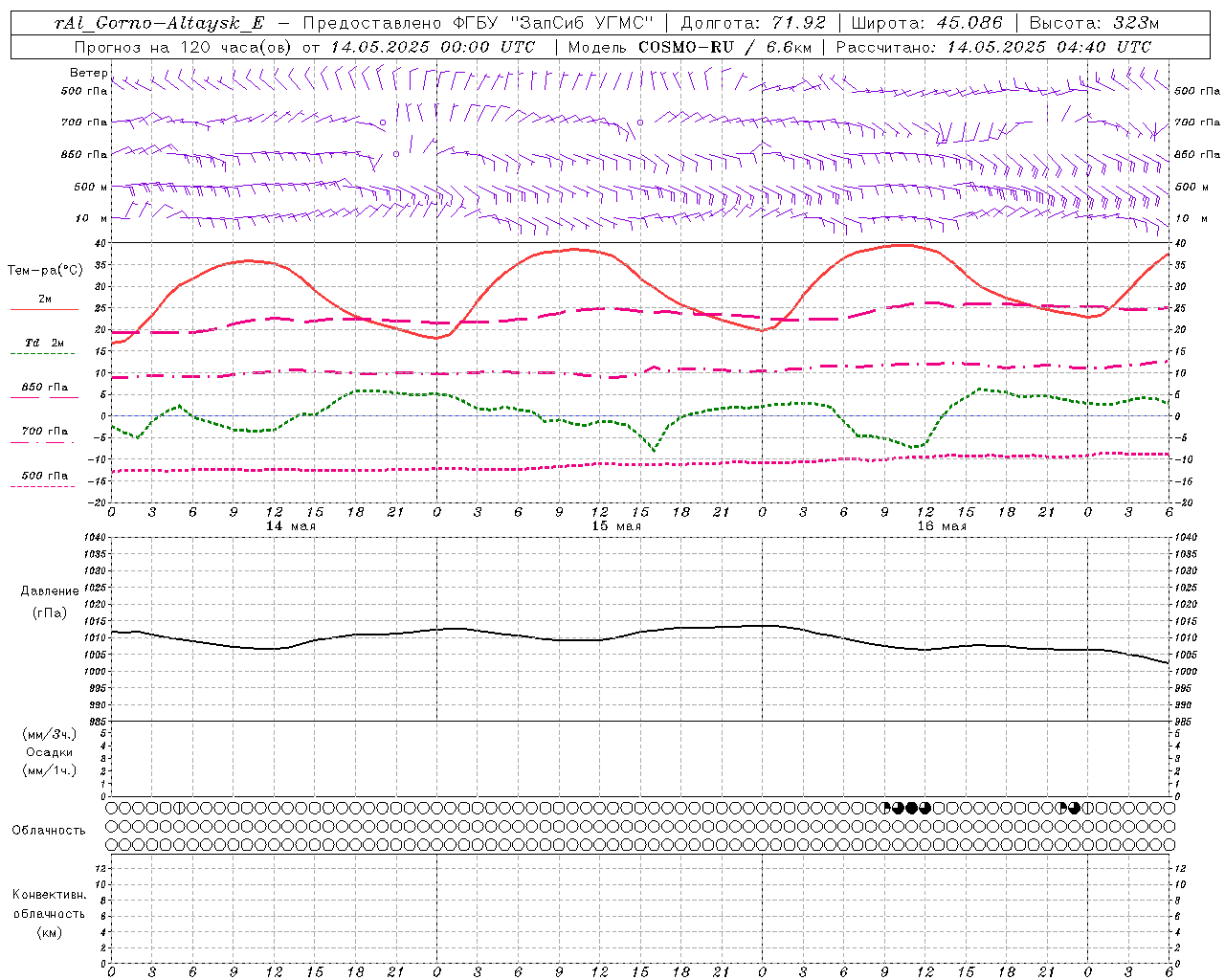This screenshot has height=980, width=1225.
Task: Click the (мм/1ч.) precipitation unit label
Action: [x=50, y=770]
